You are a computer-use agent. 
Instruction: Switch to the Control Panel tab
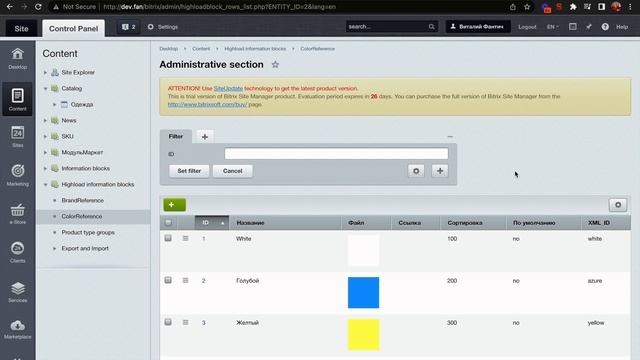tap(73, 29)
